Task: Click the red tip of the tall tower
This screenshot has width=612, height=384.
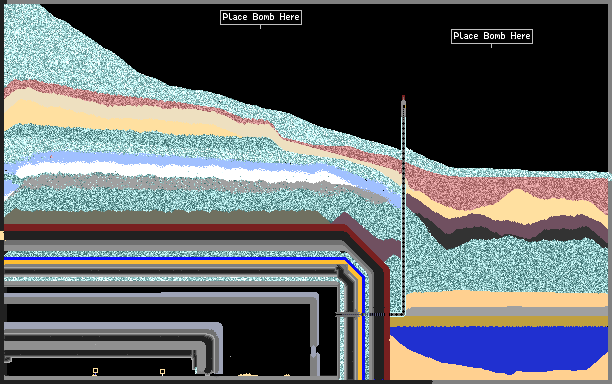Action: pyautogui.click(x=403, y=97)
